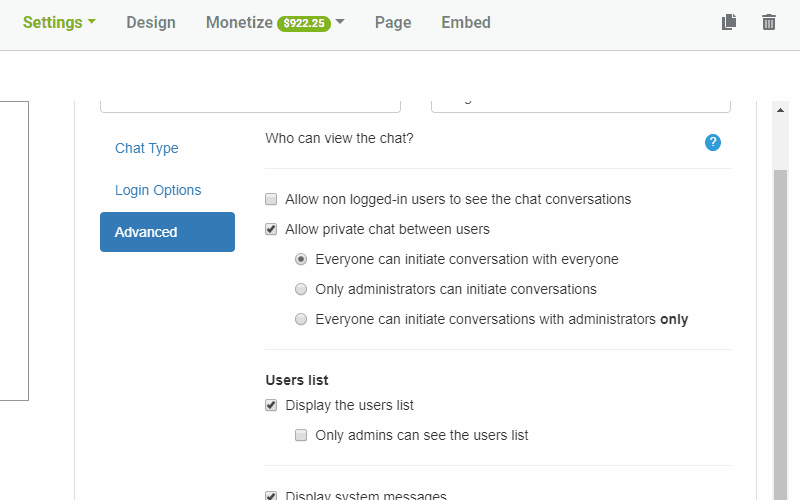
Task: Open the Page tab
Action: (393, 22)
